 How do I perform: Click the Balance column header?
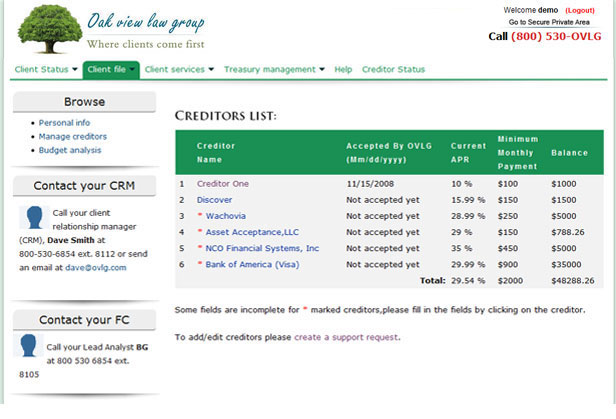point(569,153)
